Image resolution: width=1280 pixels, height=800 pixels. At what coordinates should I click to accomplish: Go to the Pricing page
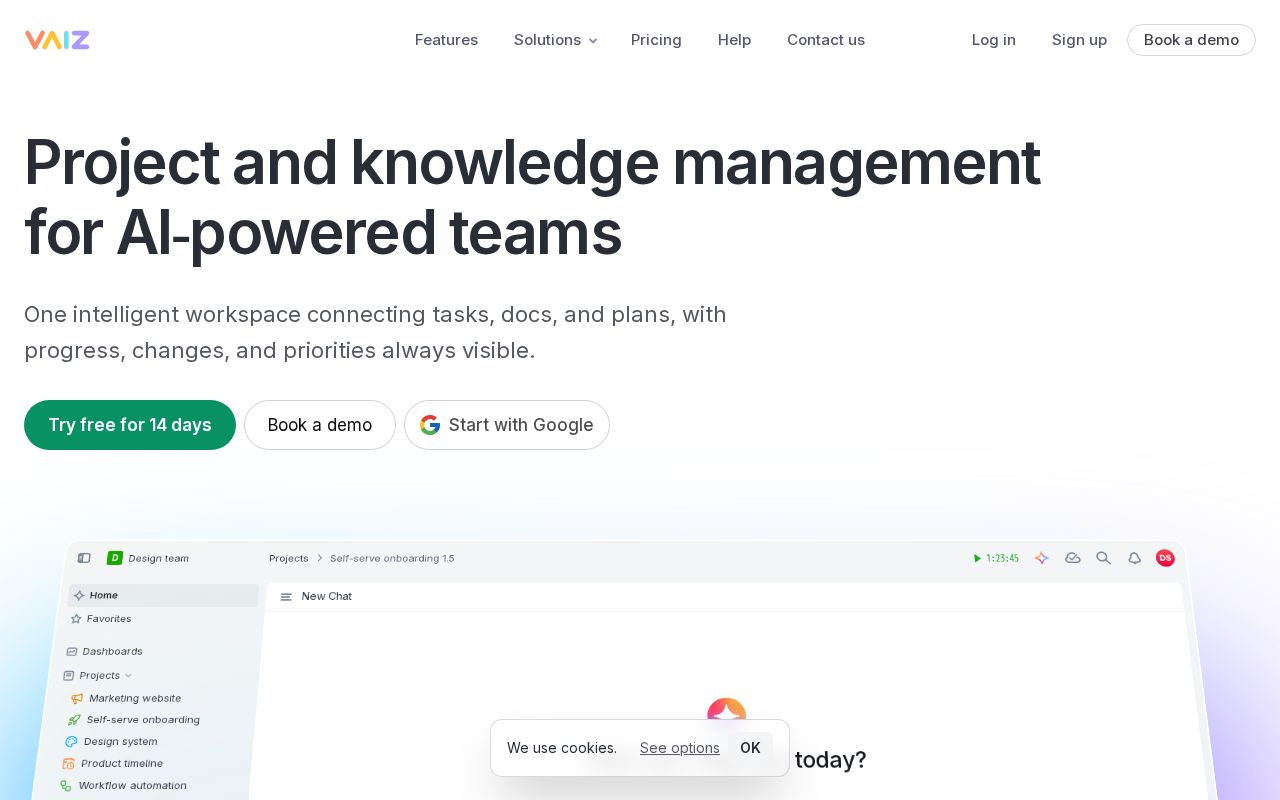(656, 40)
